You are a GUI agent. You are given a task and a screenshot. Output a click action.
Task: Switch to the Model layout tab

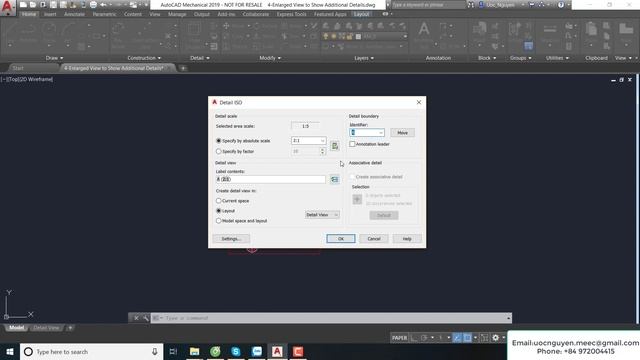(16, 328)
